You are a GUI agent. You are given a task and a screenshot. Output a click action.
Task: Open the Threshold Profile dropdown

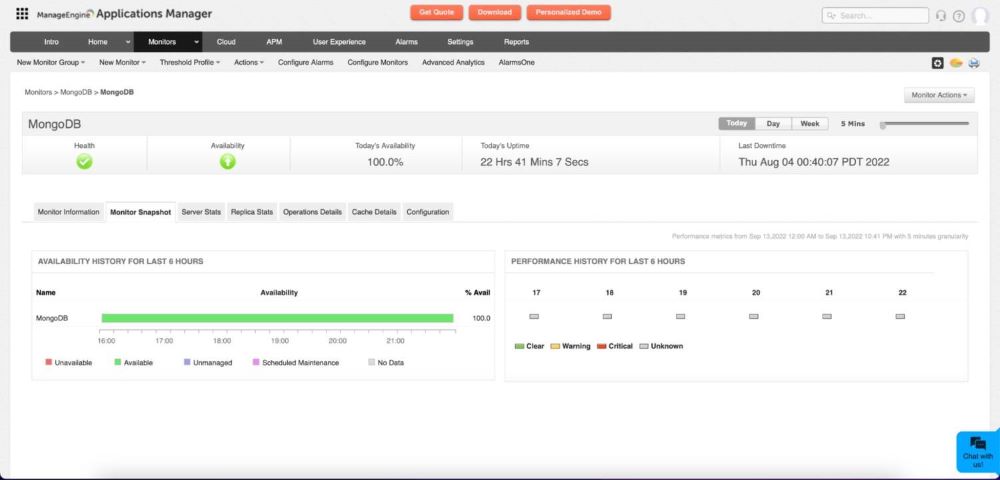(x=190, y=62)
